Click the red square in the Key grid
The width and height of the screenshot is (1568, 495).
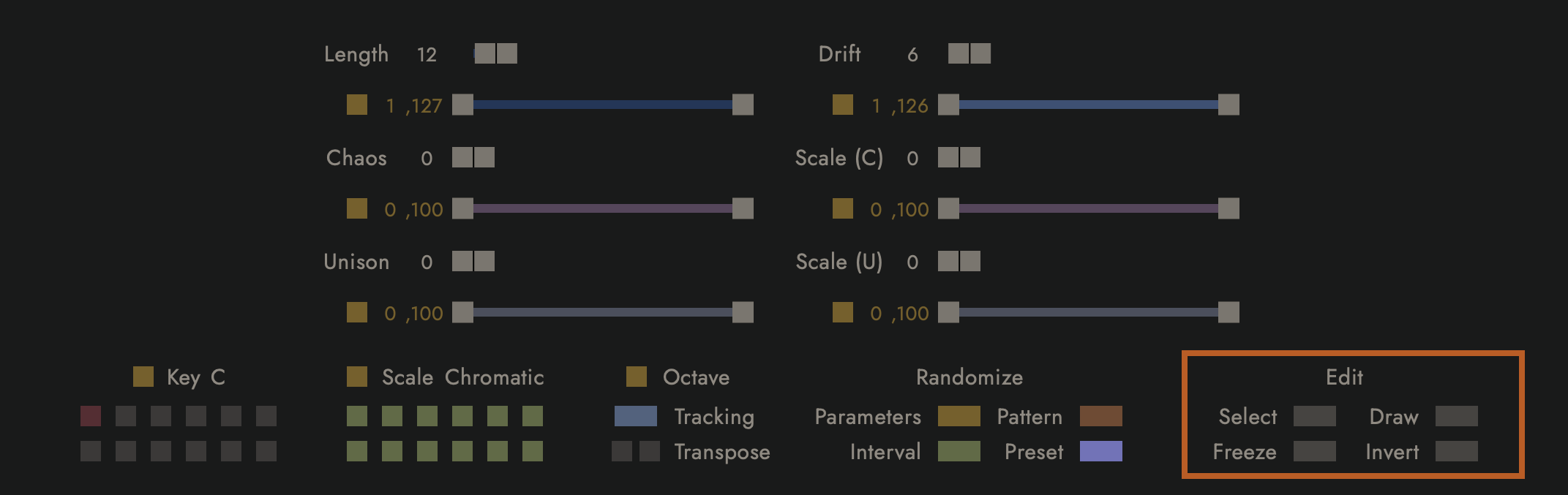(91, 416)
